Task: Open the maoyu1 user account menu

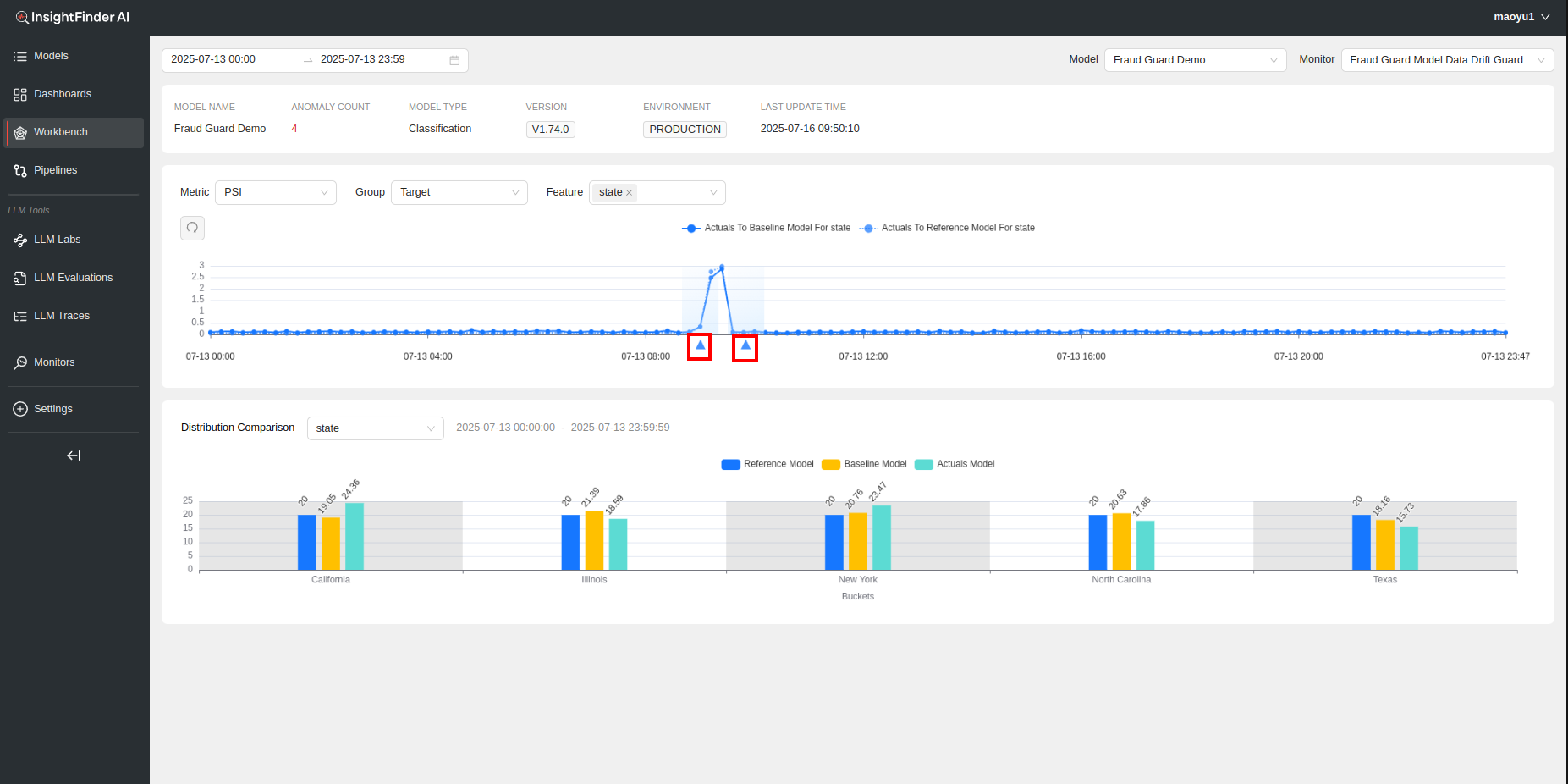Action: [1521, 17]
